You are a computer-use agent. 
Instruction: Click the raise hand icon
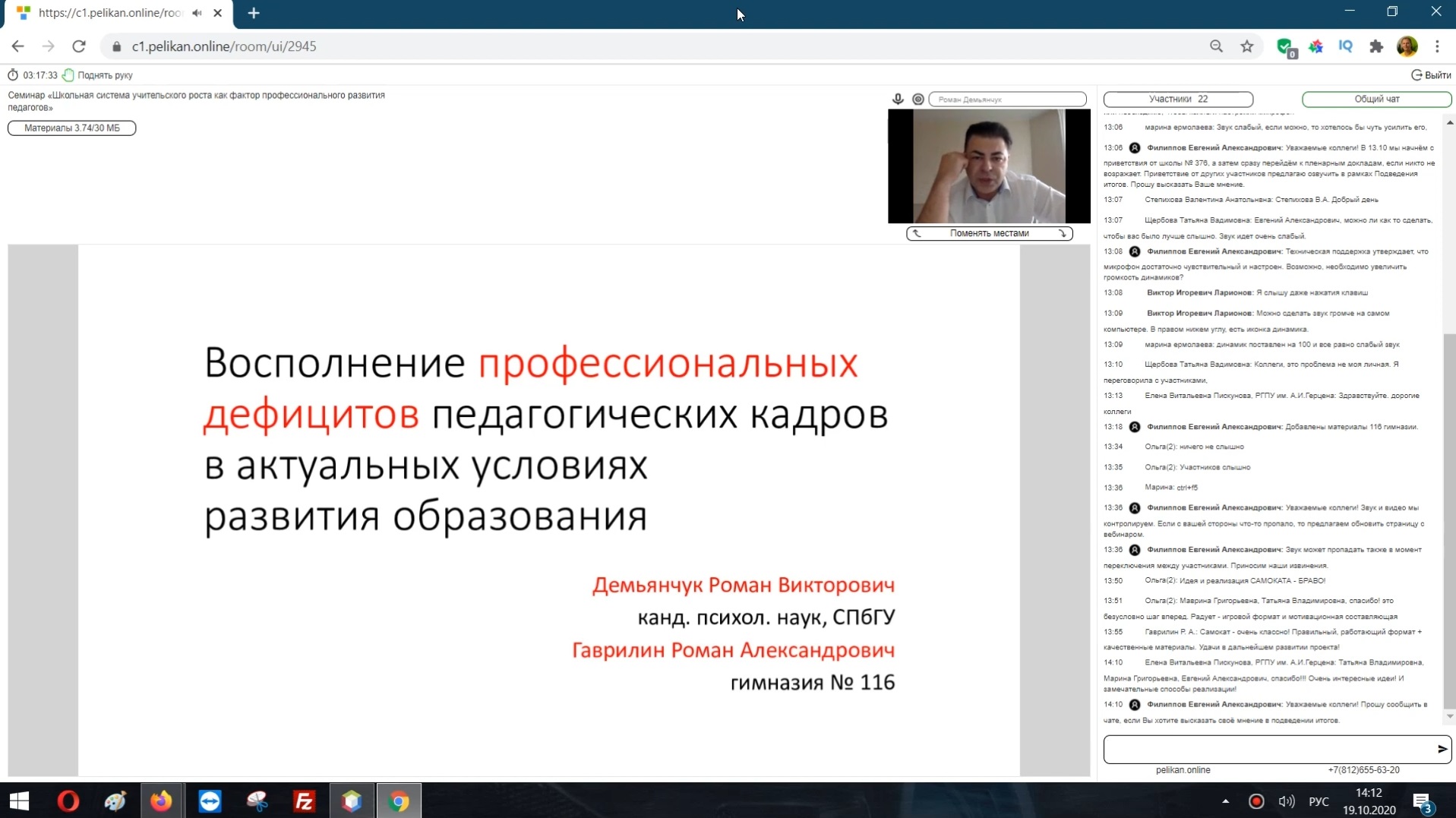pyautogui.click(x=68, y=75)
